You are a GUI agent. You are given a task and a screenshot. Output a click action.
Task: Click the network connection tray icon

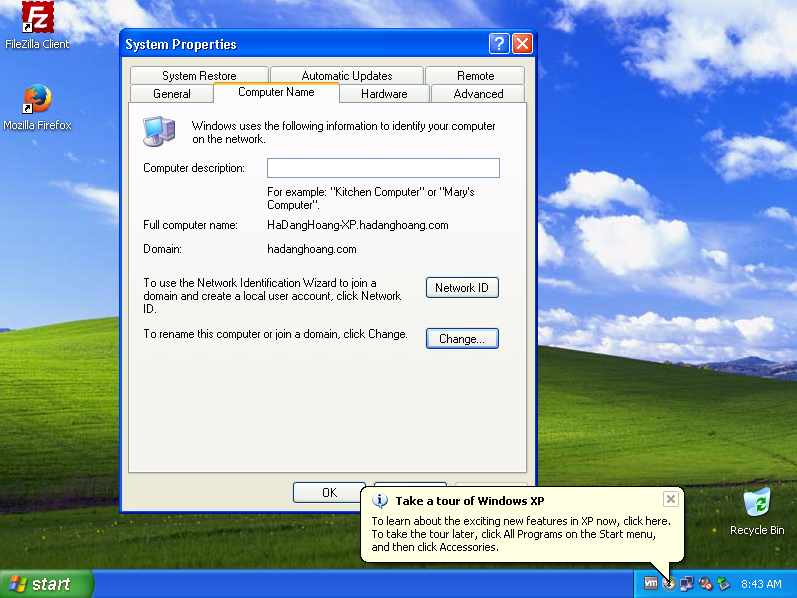point(687,583)
